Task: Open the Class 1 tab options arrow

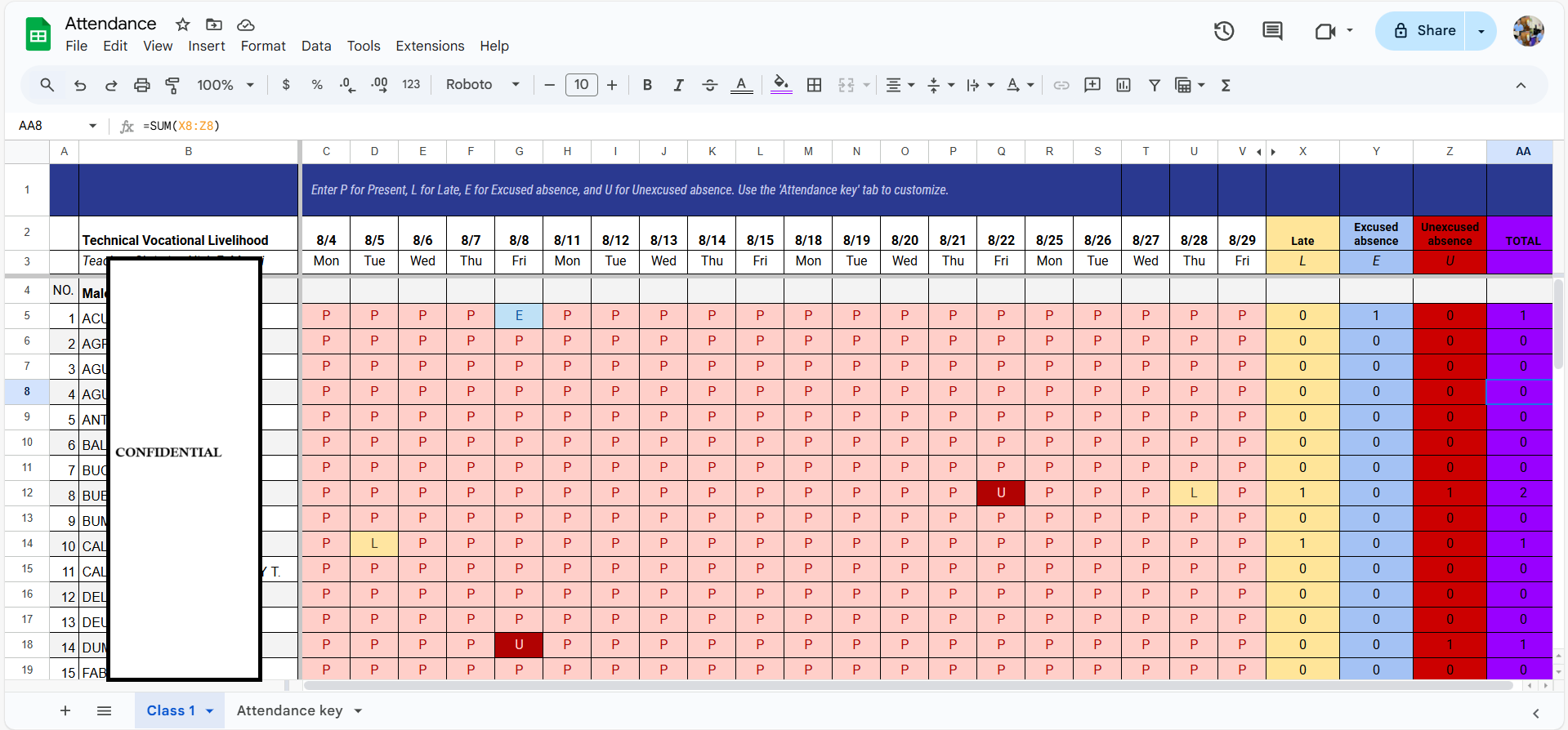Action: tap(210, 711)
